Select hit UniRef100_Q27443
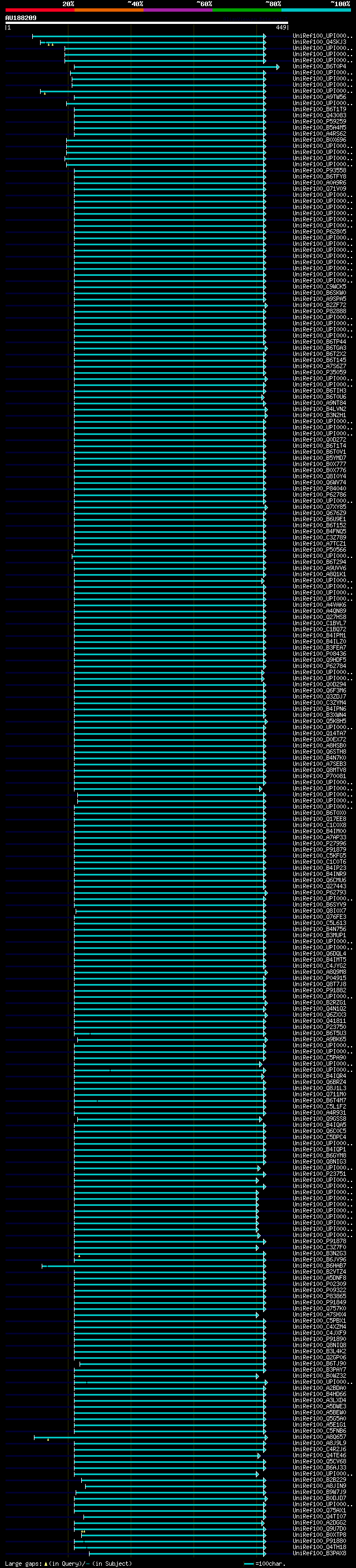This screenshot has height=1568, width=356. tap(319, 886)
